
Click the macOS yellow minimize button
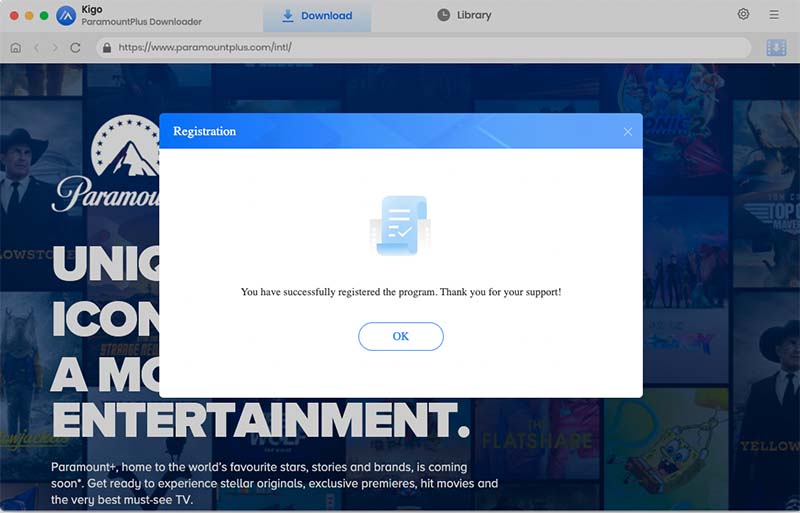click(x=29, y=16)
